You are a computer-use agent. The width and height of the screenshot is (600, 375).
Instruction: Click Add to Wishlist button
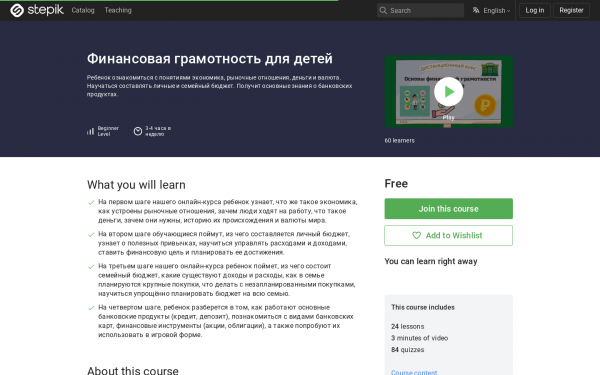click(448, 235)
